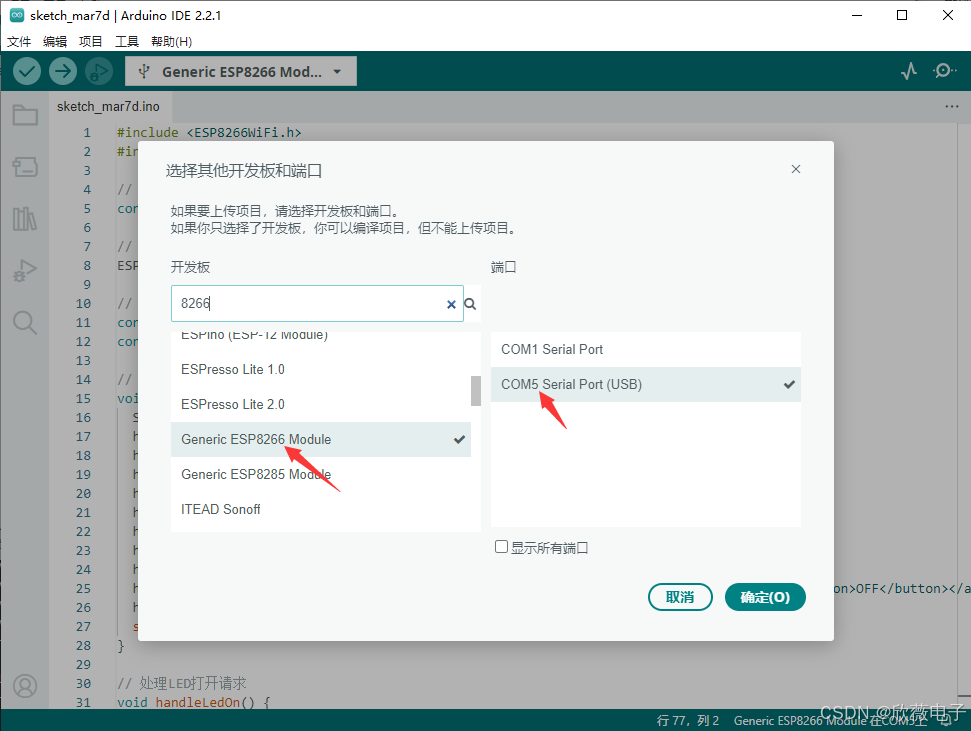The image size is (971, 731).
Task: Close the board and port dialog
Action: point(796,169)
